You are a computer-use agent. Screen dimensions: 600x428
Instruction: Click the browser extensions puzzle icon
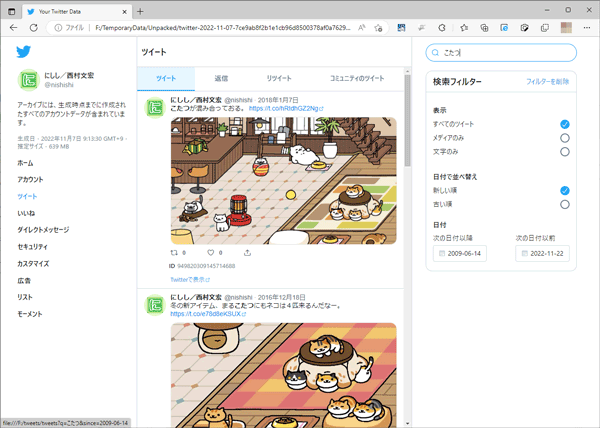coord(442,28)
